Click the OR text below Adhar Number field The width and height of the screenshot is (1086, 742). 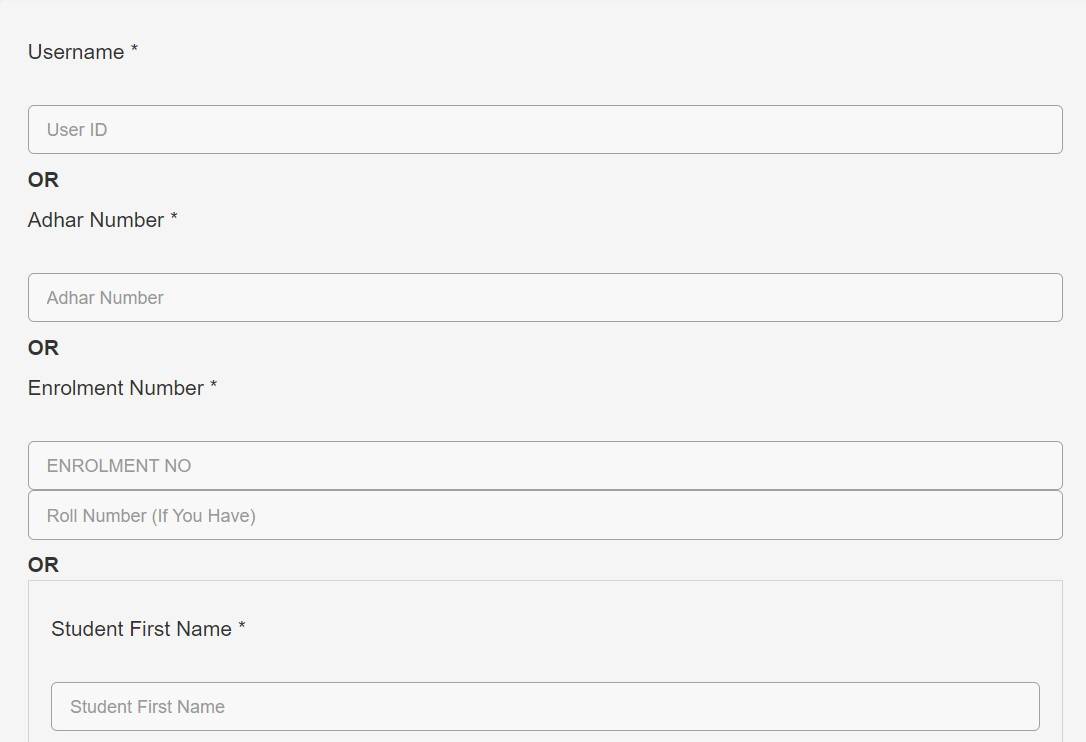click(43, 348)
